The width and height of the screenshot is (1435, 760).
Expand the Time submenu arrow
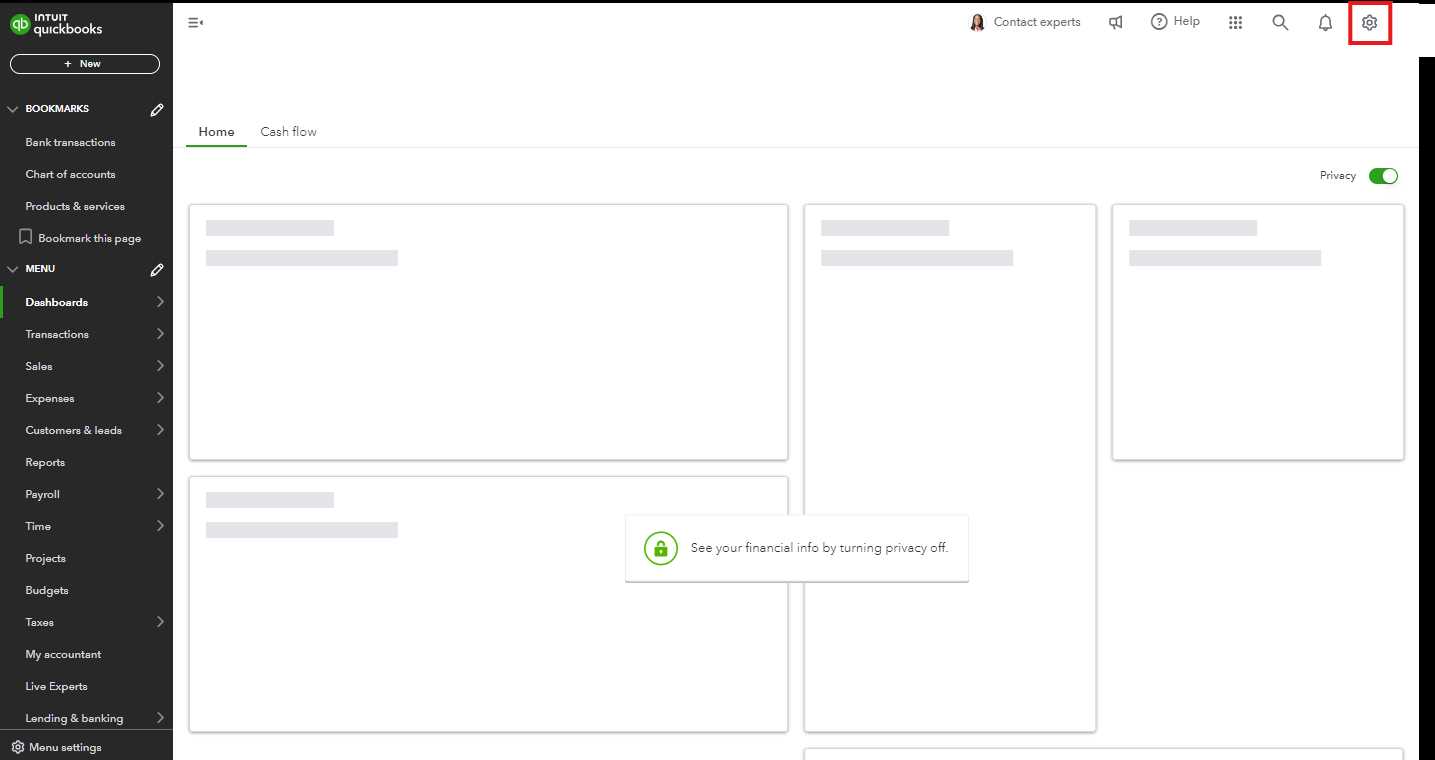[x=160, y=526]
